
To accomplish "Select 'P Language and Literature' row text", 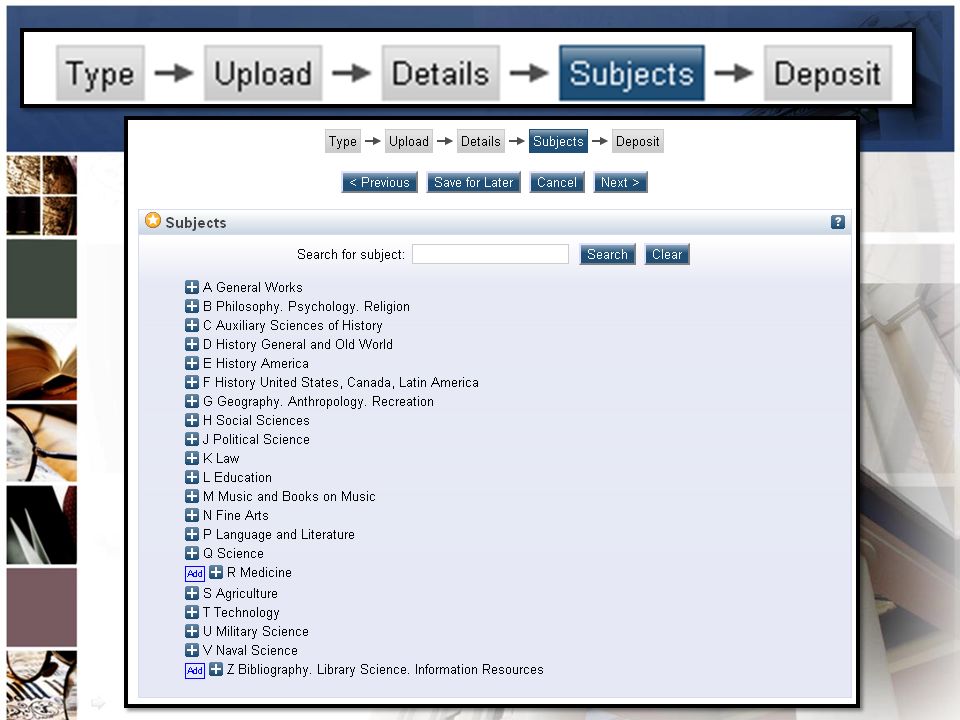I will point(279,534).
